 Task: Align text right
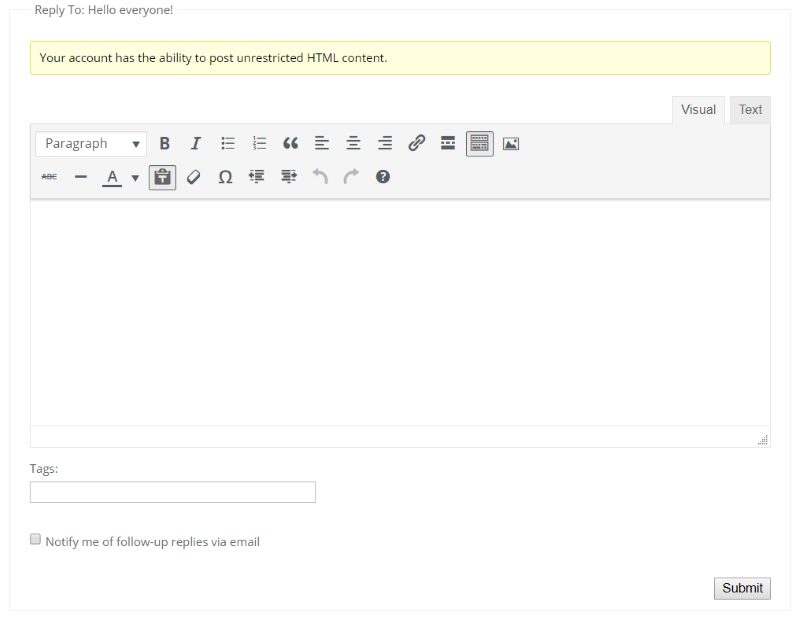[x=385, y=143]
